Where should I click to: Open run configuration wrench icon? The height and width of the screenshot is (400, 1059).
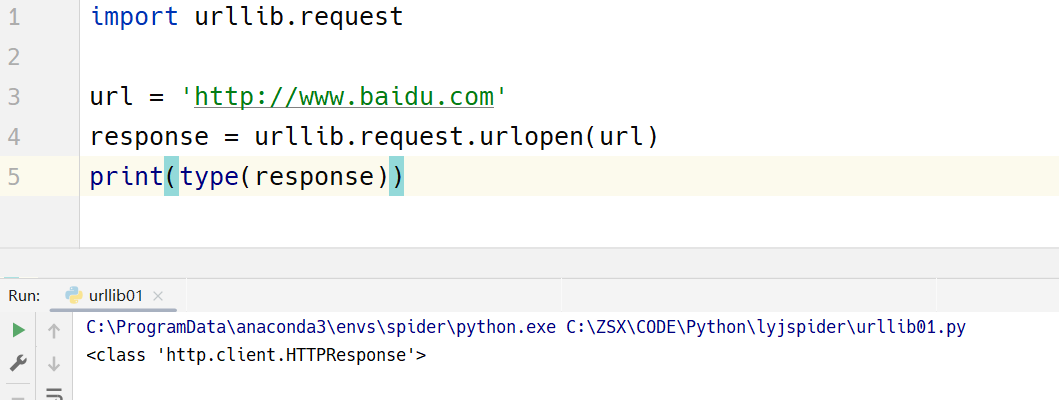19,364
